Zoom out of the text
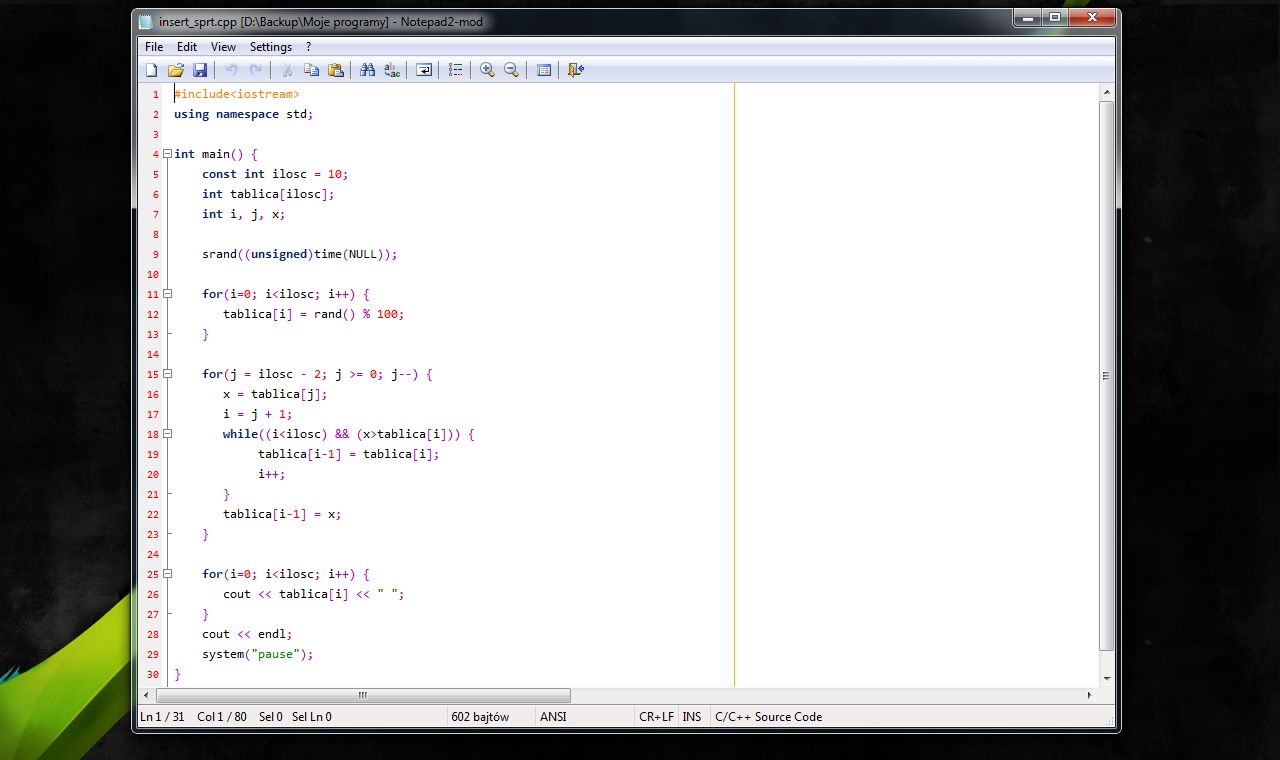 click(511, 69)
